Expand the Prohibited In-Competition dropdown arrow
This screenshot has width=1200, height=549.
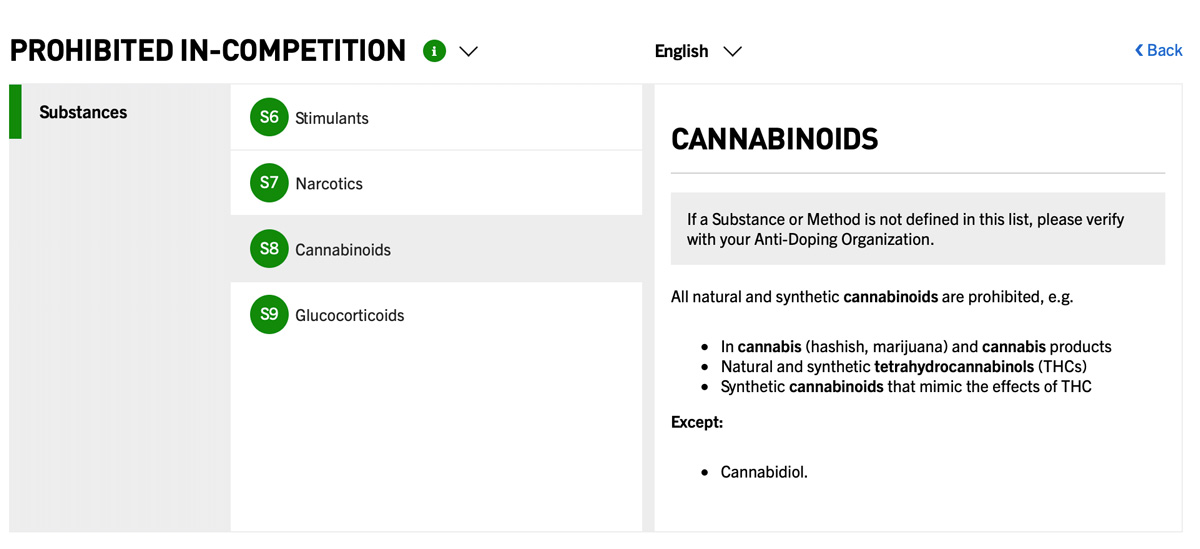(468, 51)
